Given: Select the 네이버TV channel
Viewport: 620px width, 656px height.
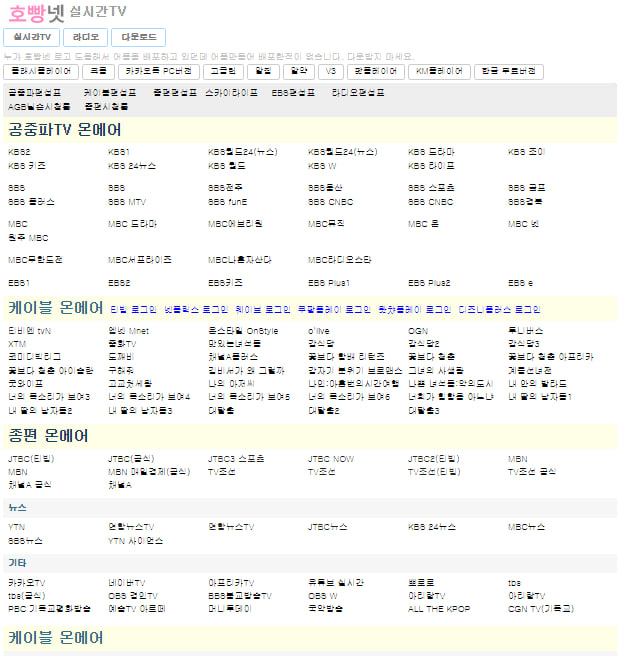Looking at the screenshot, I should [127, 583].
